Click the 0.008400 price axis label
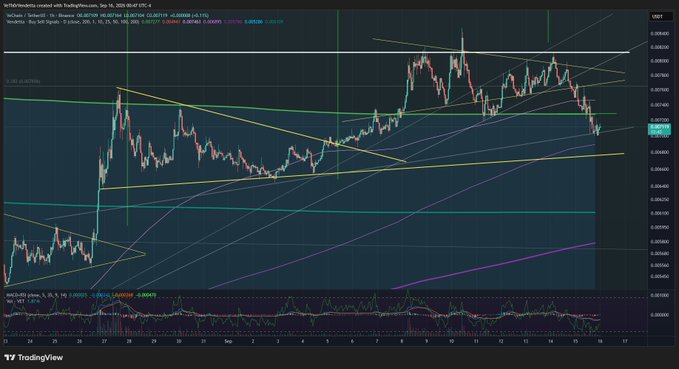679x369 pixels. [x=659, y=33]
